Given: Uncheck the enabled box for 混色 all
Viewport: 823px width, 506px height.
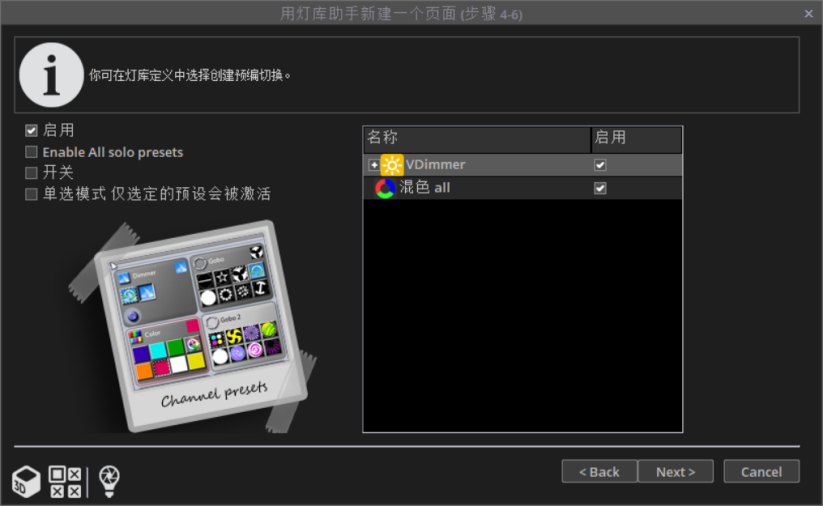Looking at the screenshot, I should (x=600, y=188).
